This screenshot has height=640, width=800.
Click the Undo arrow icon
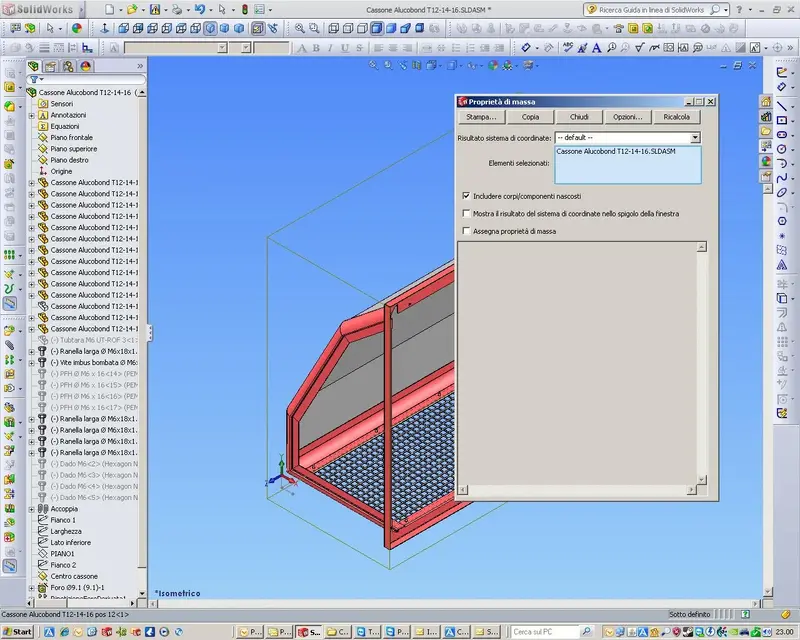tap(199, 9)
